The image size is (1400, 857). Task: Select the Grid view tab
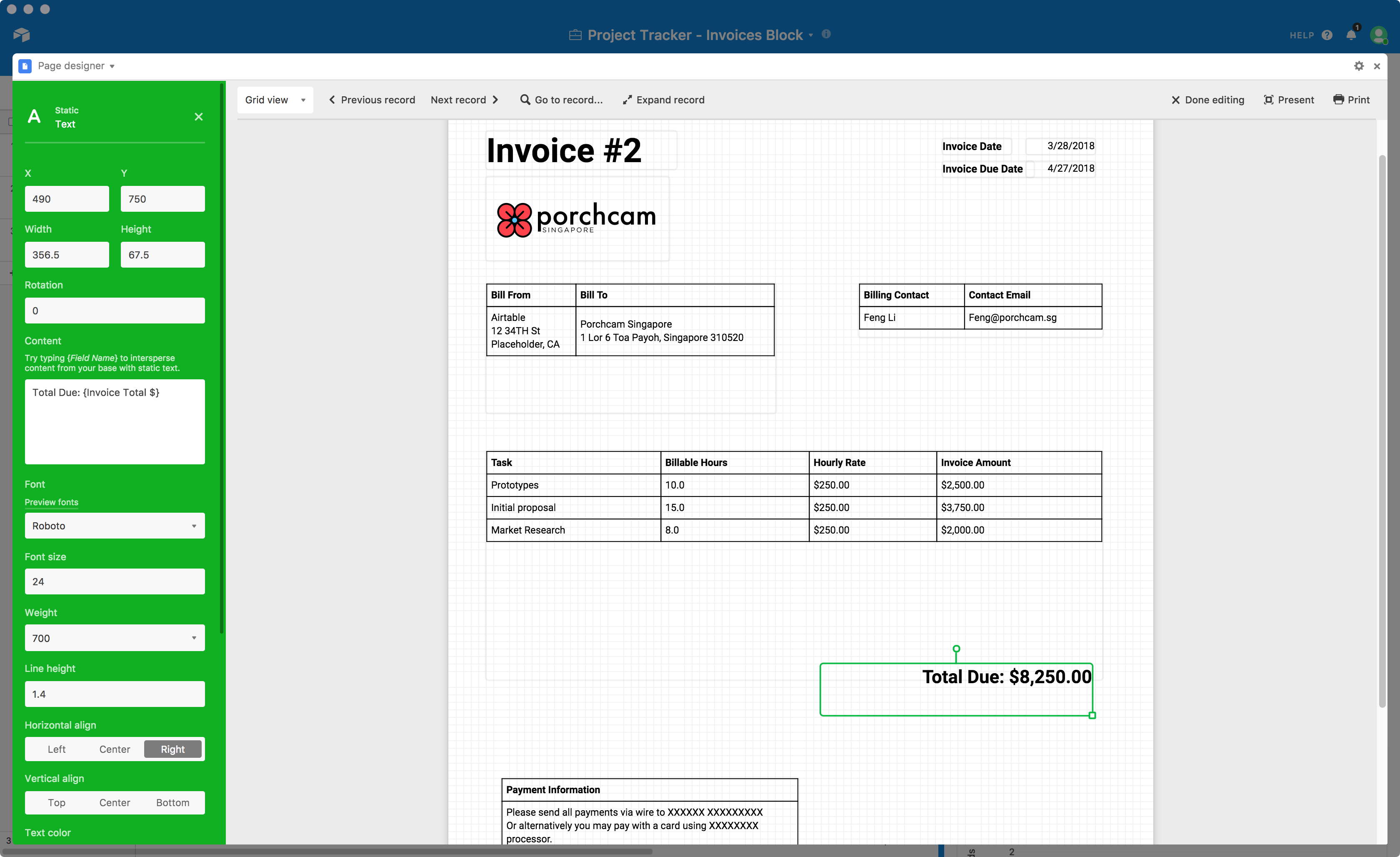tap(276, 99)
